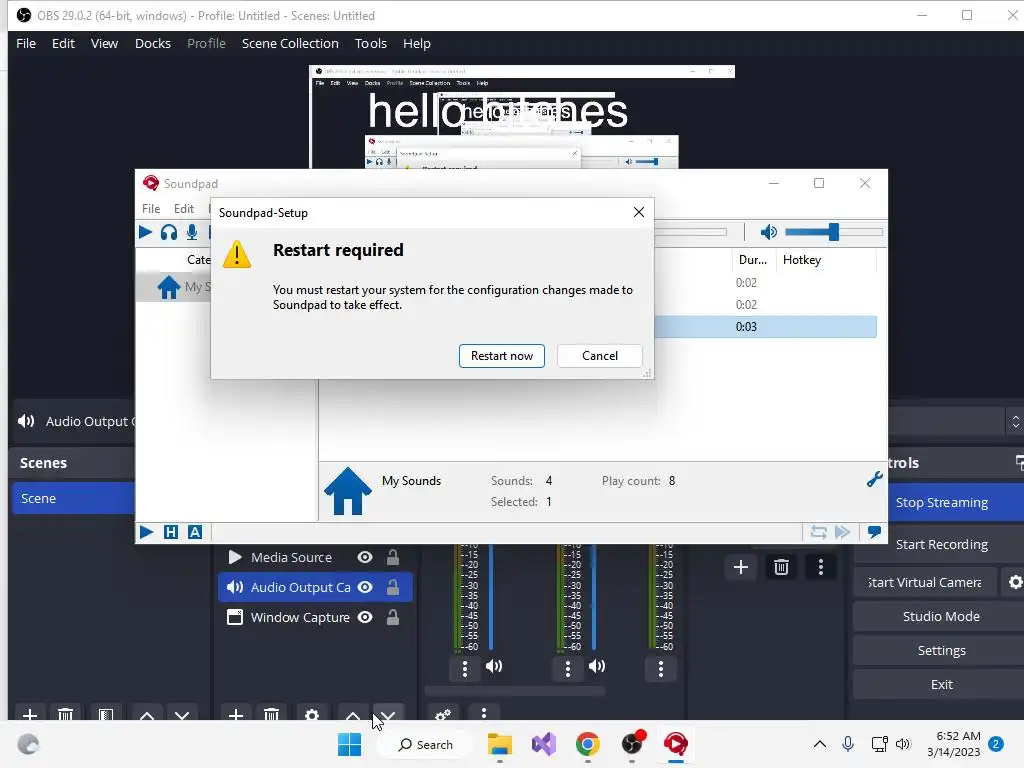Click the A icon in Soundpad bottom bar
Screen dimensions: 1024x768
pyautogui.click(x=195, y=532)
